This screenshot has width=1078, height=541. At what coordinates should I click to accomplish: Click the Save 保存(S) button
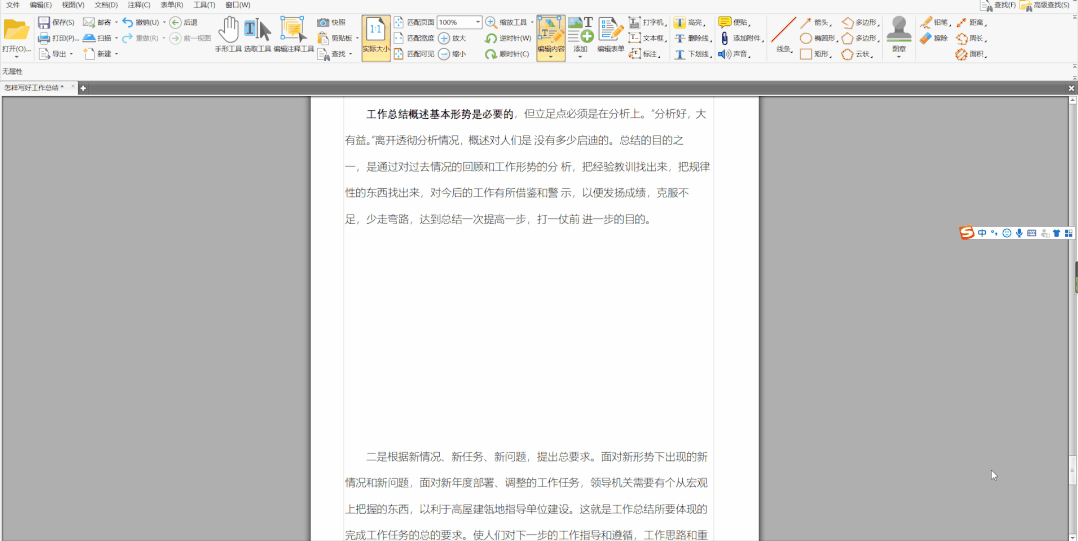coord(56,22)
